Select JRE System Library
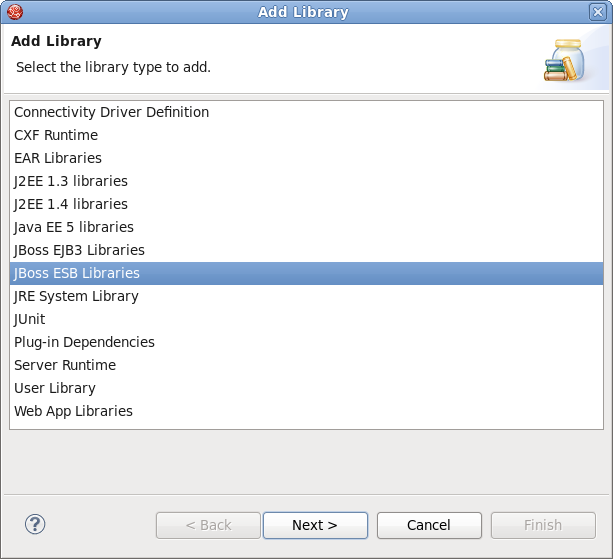 (76, 296)
